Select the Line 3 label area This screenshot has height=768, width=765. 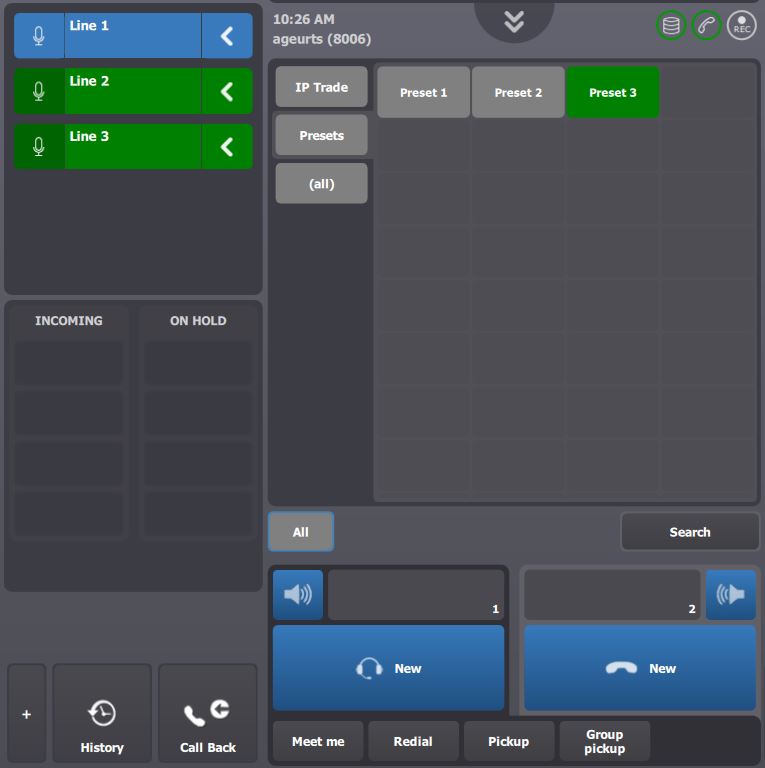coord(133,146)
